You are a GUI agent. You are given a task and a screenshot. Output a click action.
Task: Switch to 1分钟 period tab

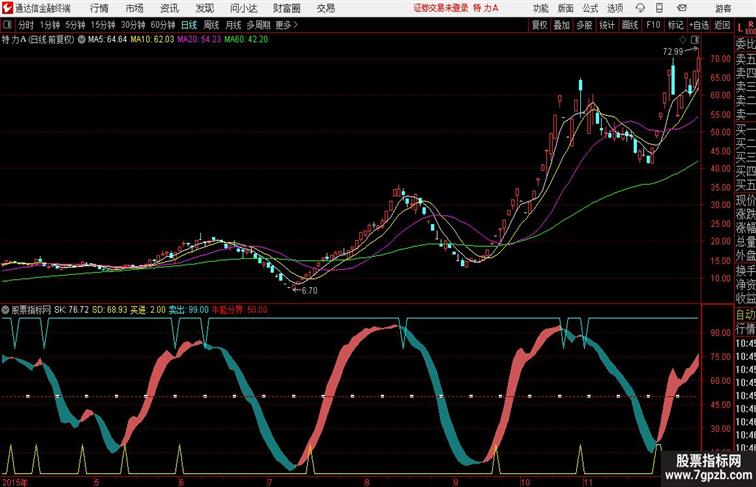tap(50, 25)
